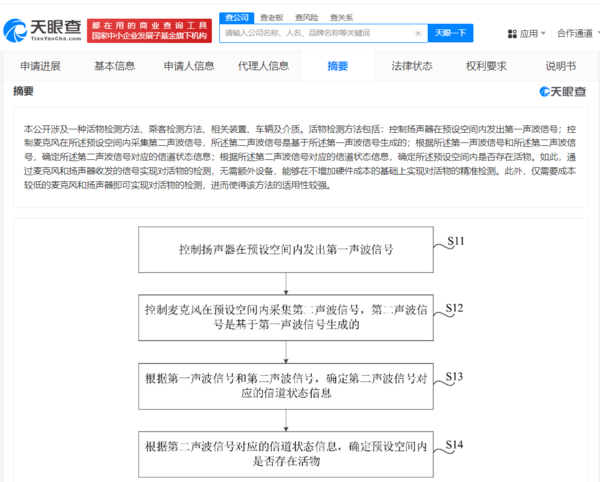Go to the 代理人信息 tab
Viewport: 600px width, 482px height.
pos(264,66)
